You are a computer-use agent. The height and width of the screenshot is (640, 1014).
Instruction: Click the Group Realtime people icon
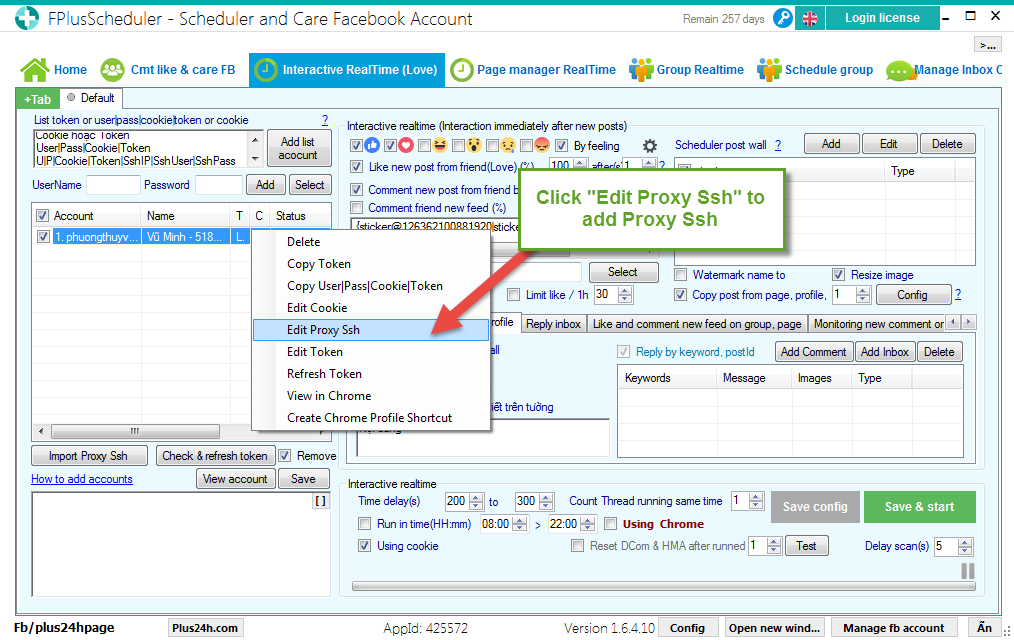click(x=641, y=70)
